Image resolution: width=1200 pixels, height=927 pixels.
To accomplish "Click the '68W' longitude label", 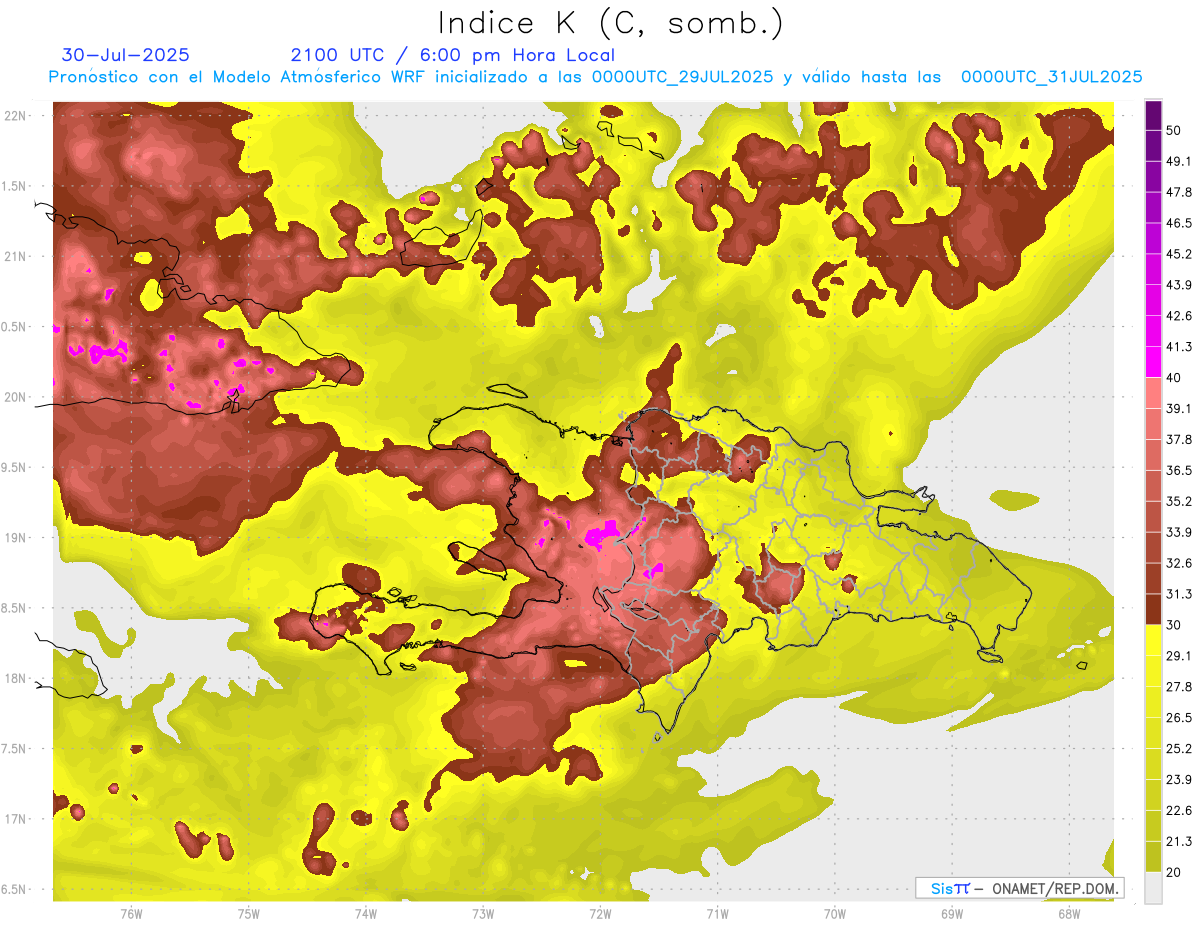I will (1069, 914).
